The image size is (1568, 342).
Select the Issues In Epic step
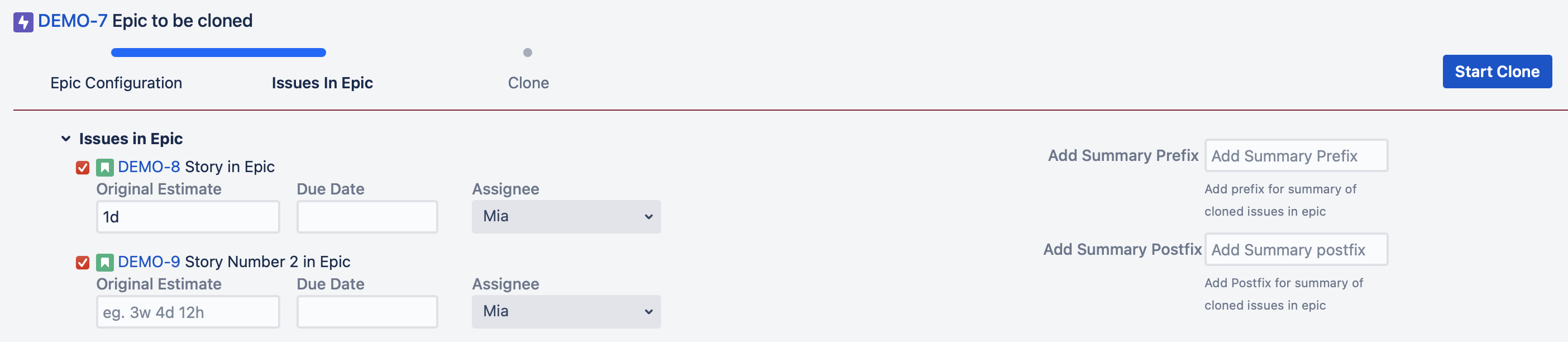pyautogui.click(x=322, y=83)
